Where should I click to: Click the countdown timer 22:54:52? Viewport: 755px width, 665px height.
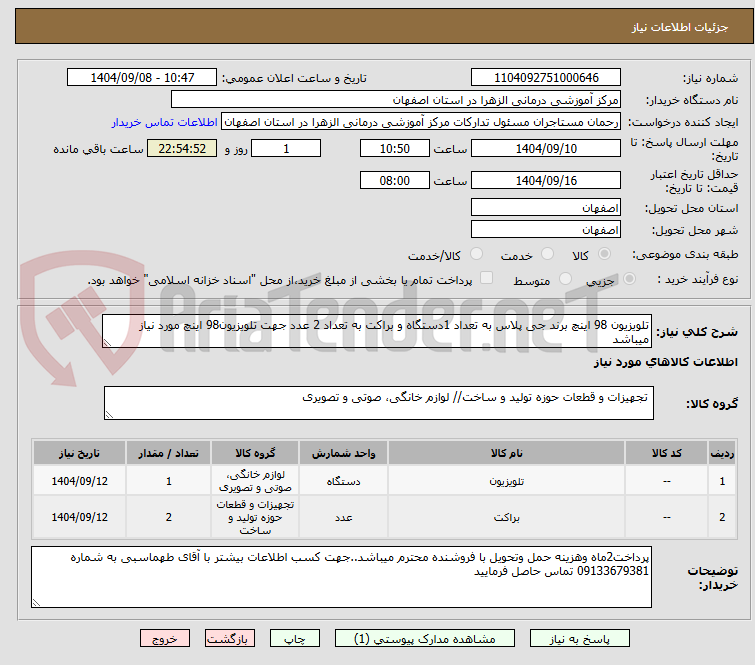tap(182, 148)
